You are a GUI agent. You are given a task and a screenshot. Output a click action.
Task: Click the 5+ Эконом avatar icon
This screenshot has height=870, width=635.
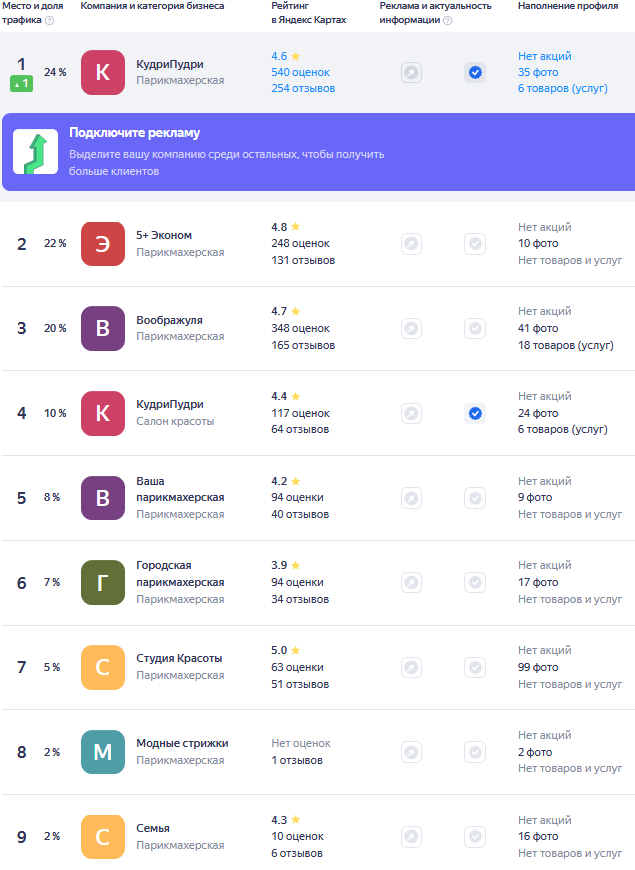(x=103, y=244)
